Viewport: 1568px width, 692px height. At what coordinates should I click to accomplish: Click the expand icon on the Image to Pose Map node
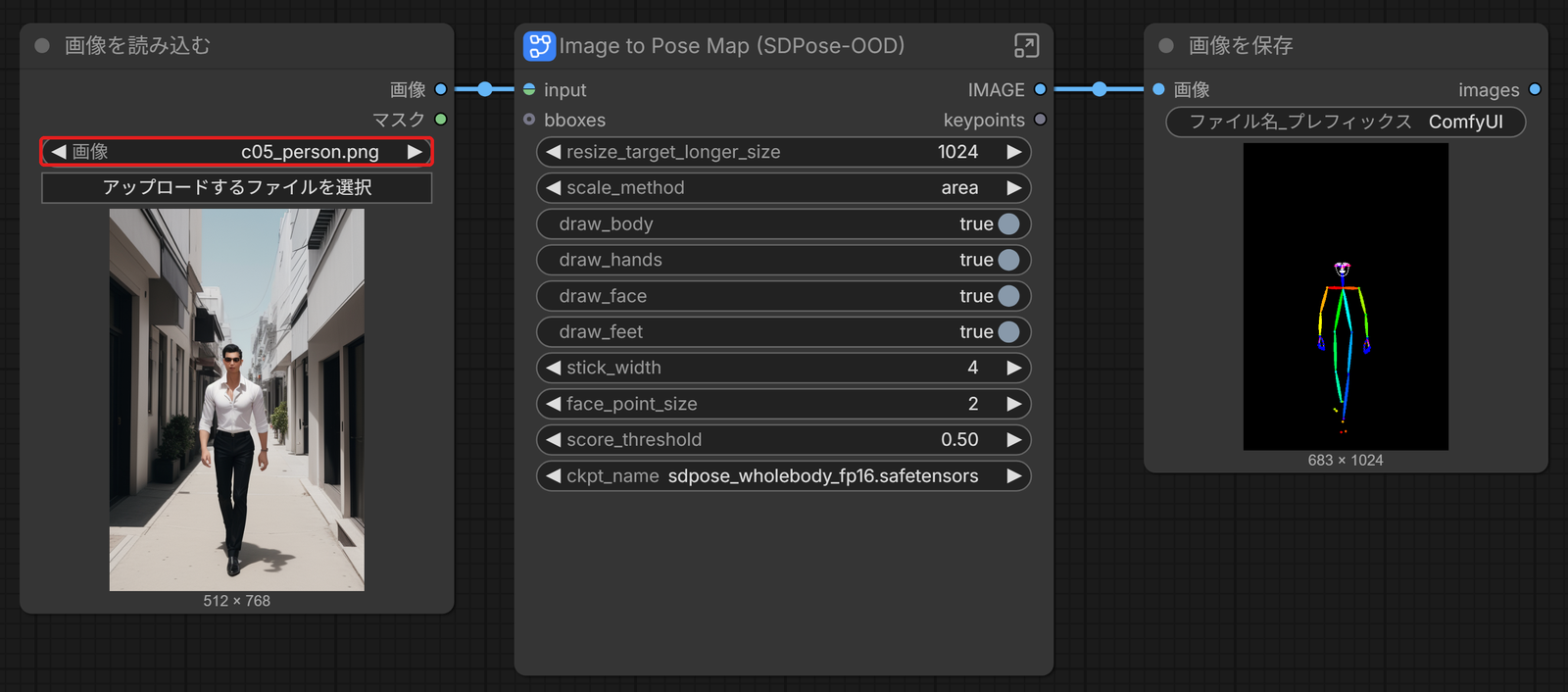(1026, 46)
